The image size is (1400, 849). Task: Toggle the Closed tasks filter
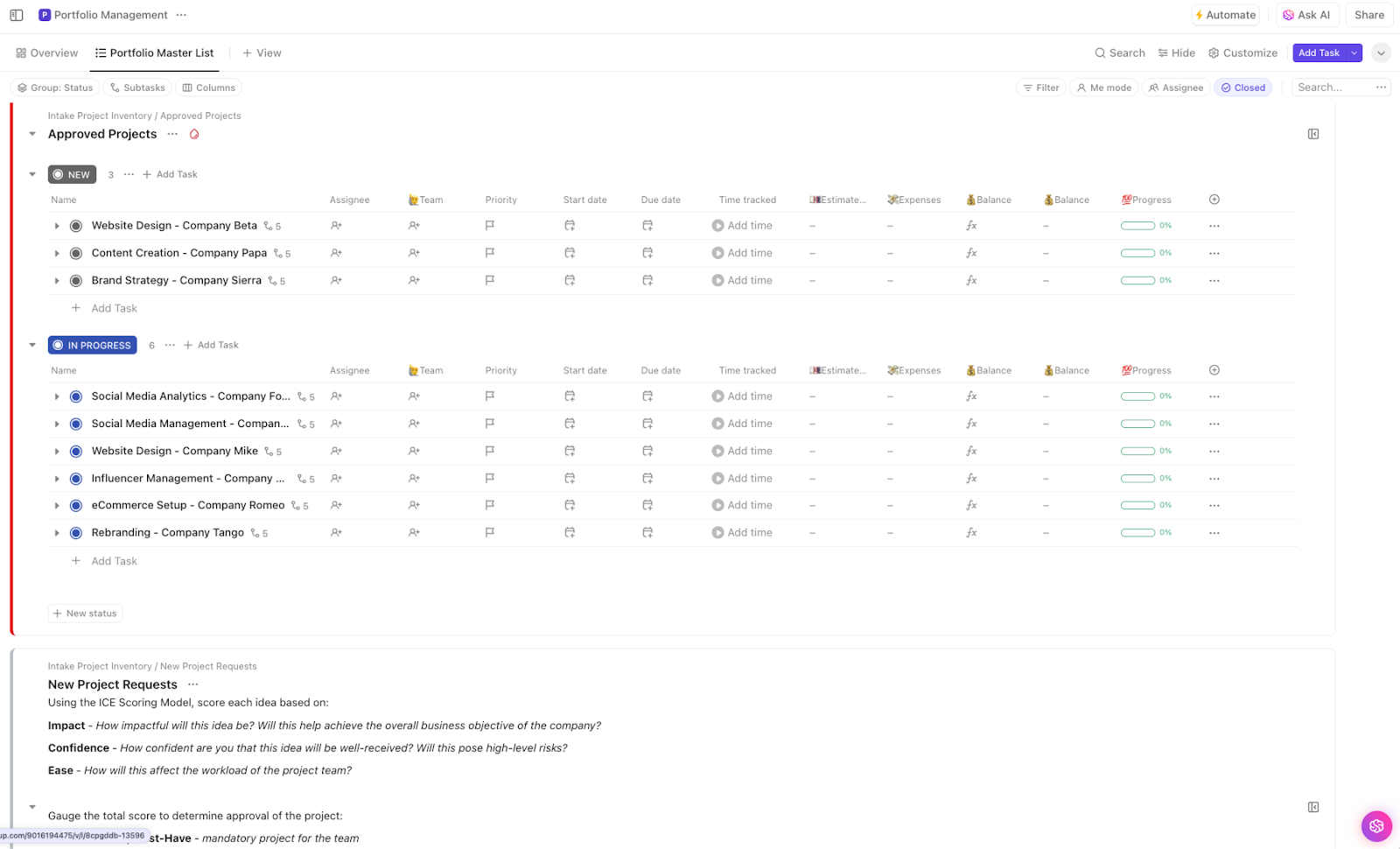point(1243,88)
